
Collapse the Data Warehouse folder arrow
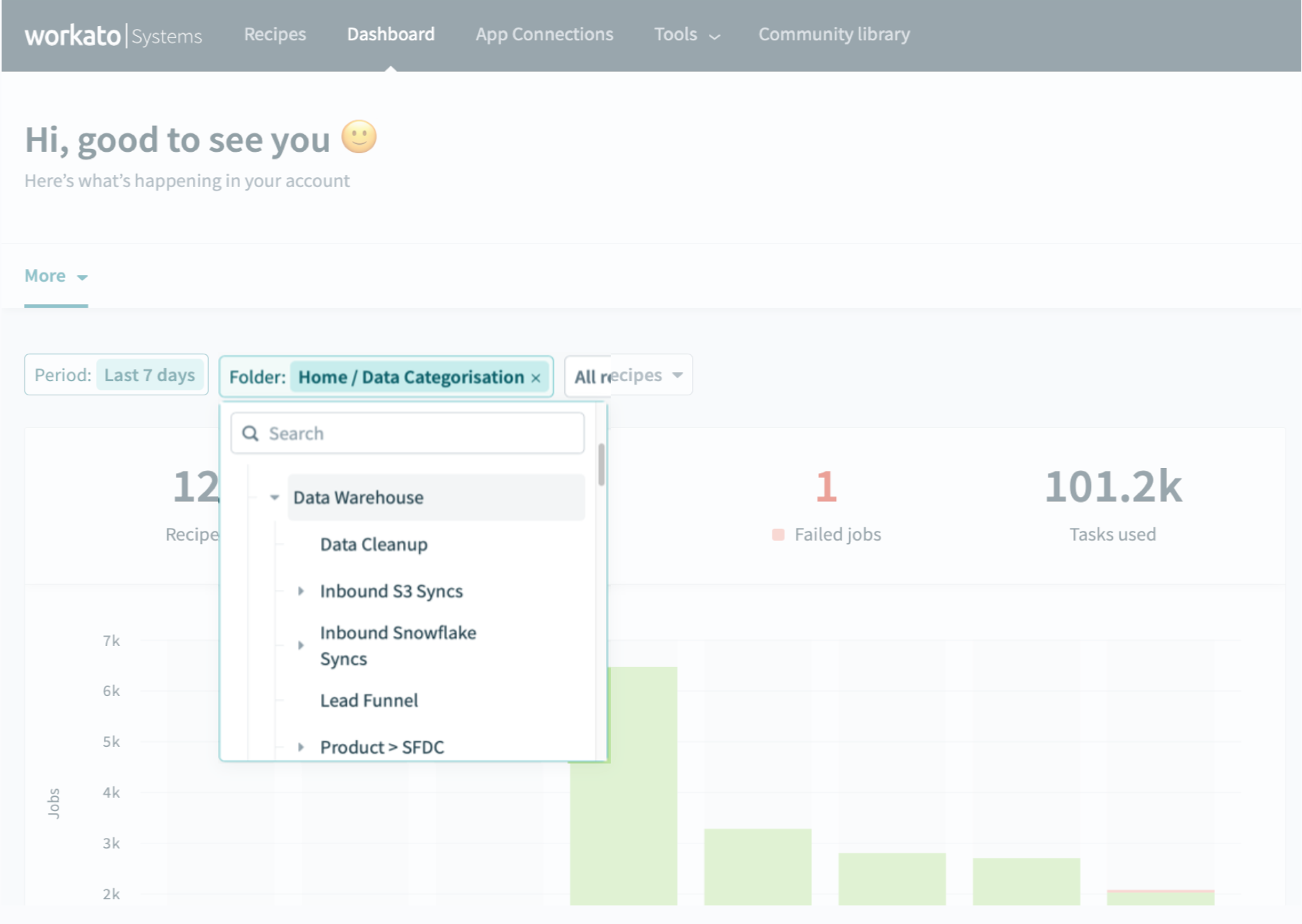274,498
